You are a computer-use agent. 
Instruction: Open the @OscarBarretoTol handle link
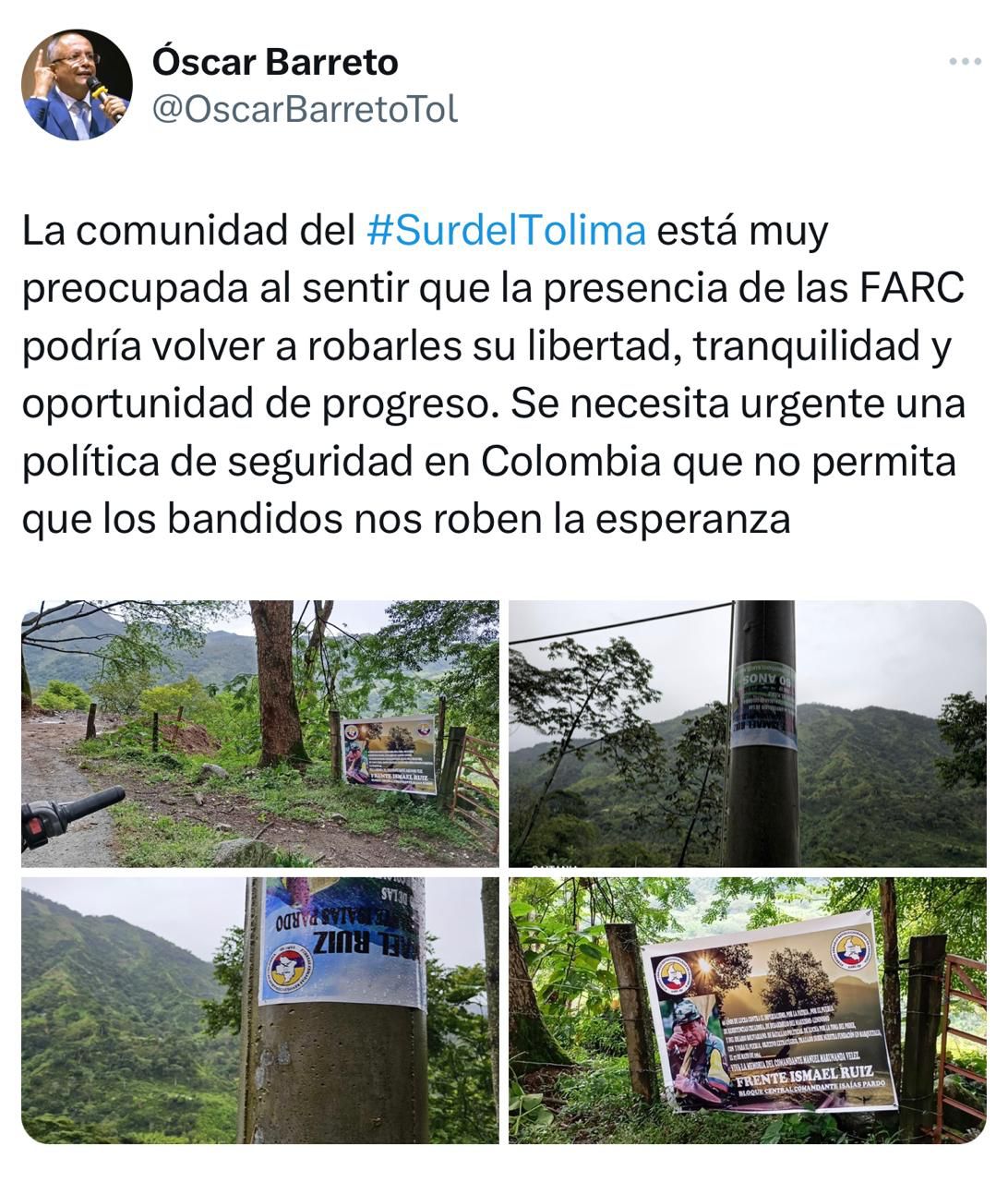click(x=305, y=109)
